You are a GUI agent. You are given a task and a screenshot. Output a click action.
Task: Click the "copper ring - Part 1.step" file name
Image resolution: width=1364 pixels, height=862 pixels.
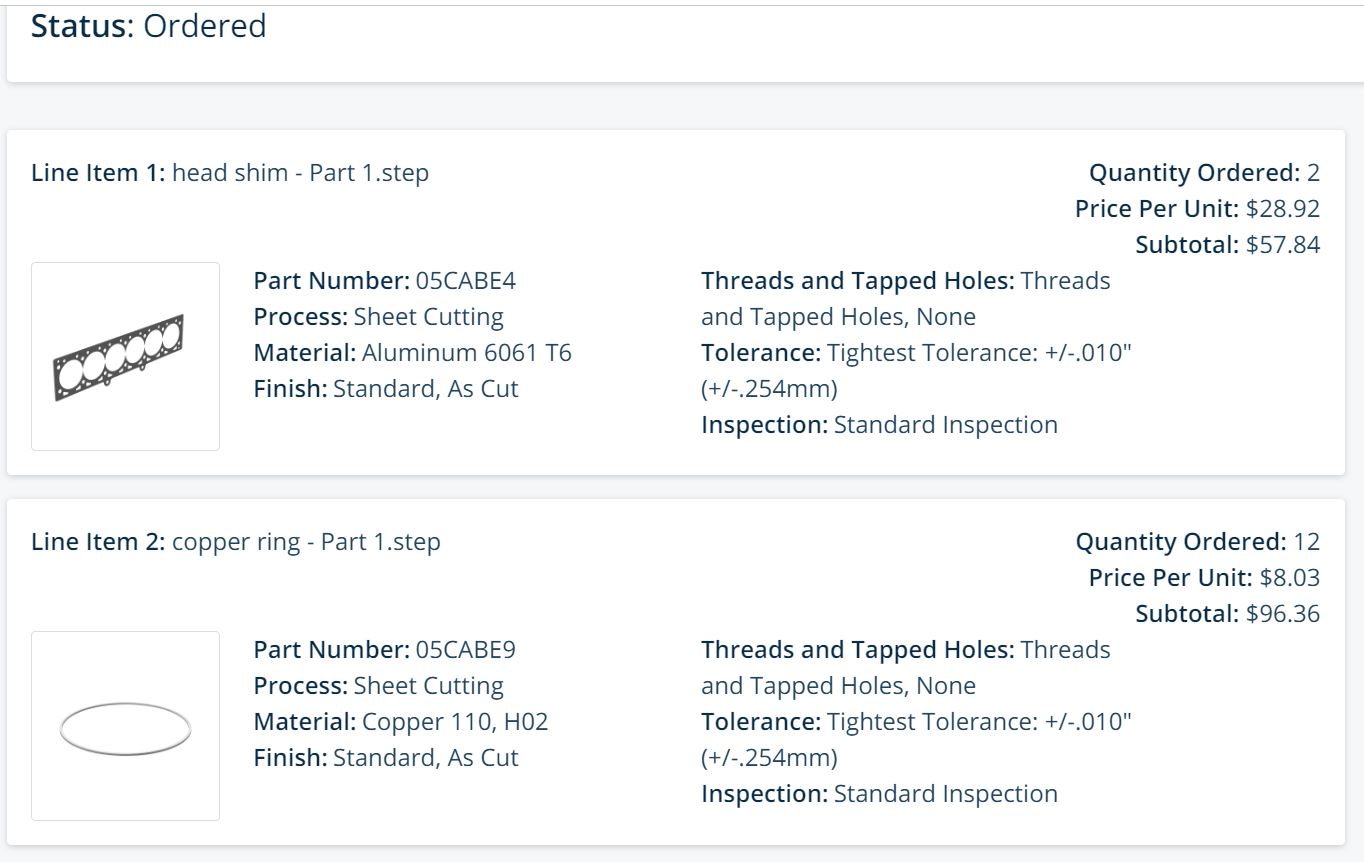(x=306, y=542)
